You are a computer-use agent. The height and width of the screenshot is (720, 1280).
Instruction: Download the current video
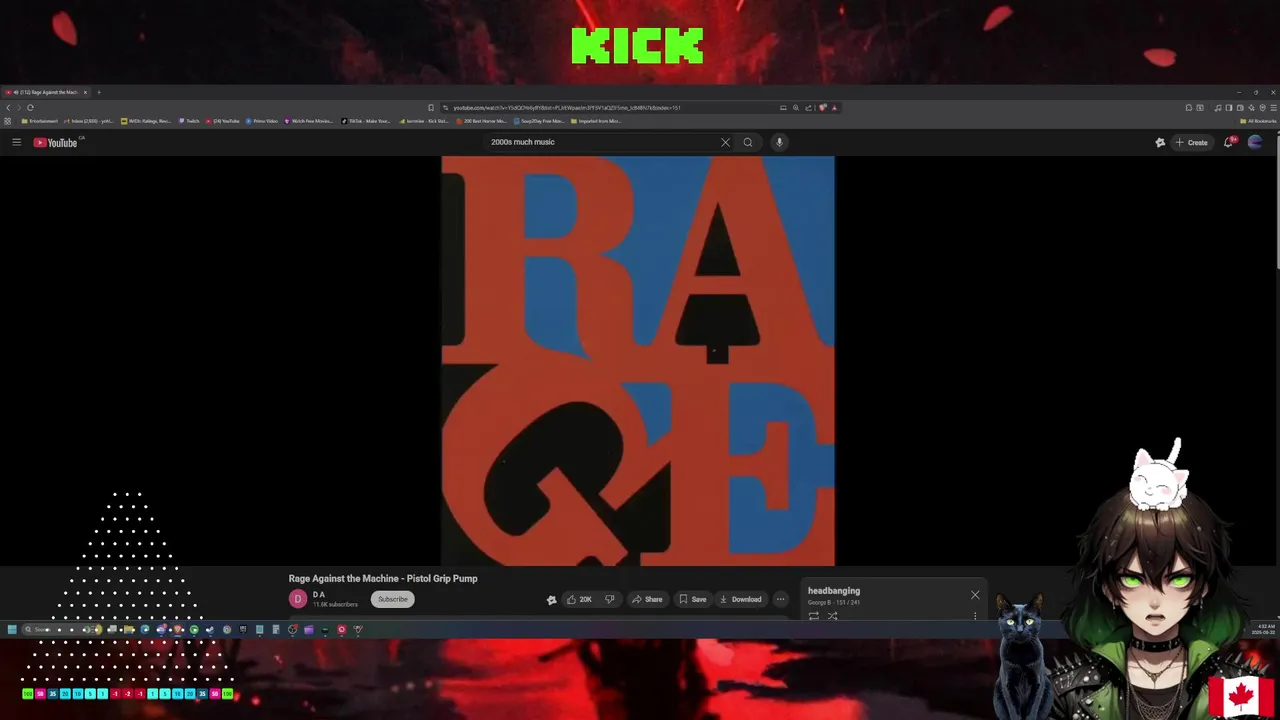coord(741,599)
